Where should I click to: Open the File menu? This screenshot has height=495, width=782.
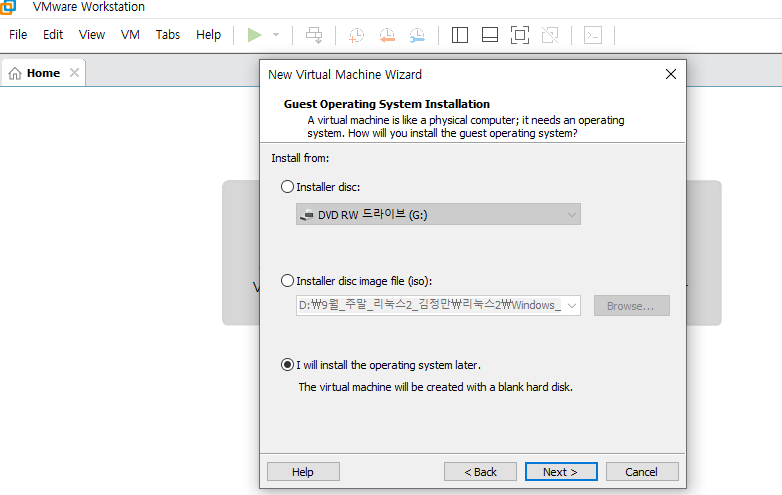click(18, 34)
